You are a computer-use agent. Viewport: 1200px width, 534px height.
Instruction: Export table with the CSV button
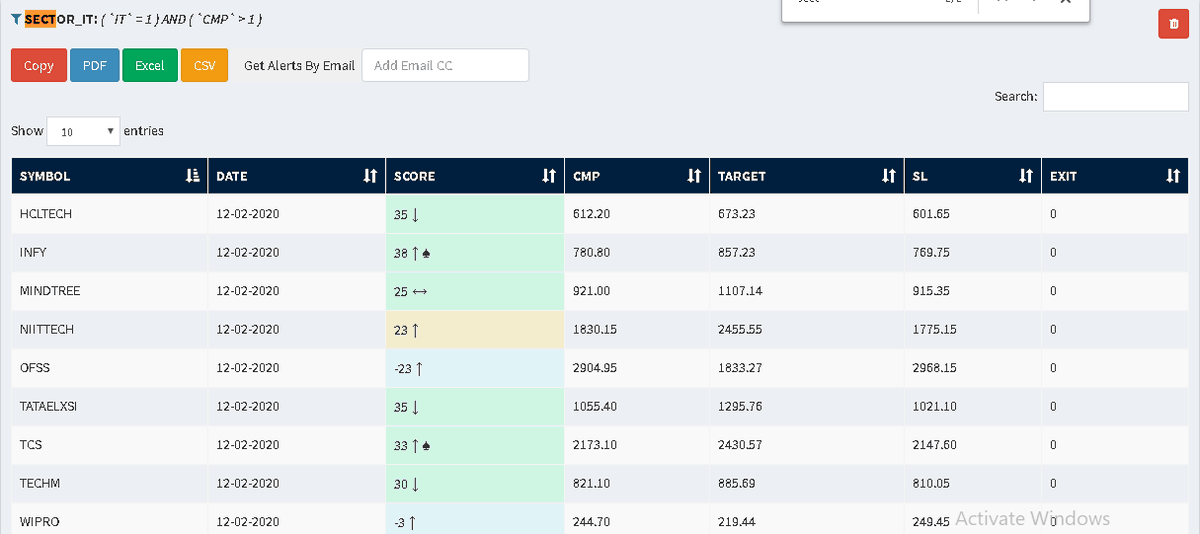coord(205,66)
